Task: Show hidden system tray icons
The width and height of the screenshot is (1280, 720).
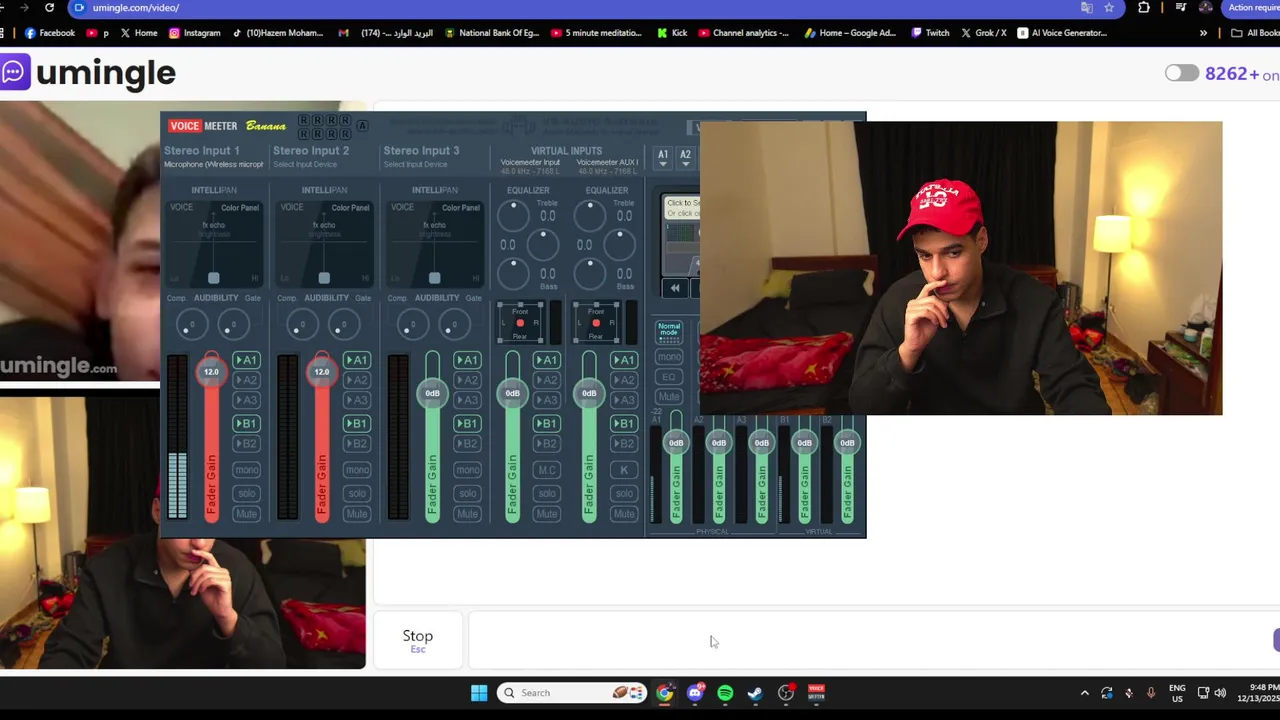Action: pyautogui.click(x=1084, y=693)
